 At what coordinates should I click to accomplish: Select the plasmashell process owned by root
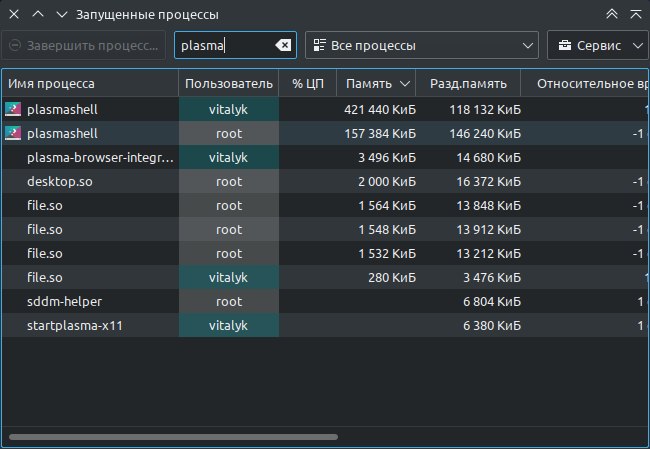click(325, 133)
